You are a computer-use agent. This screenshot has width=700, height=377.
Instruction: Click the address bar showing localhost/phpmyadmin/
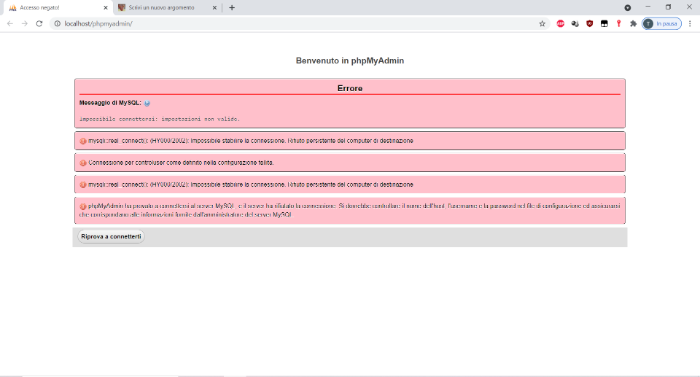[x=299, y=24]
